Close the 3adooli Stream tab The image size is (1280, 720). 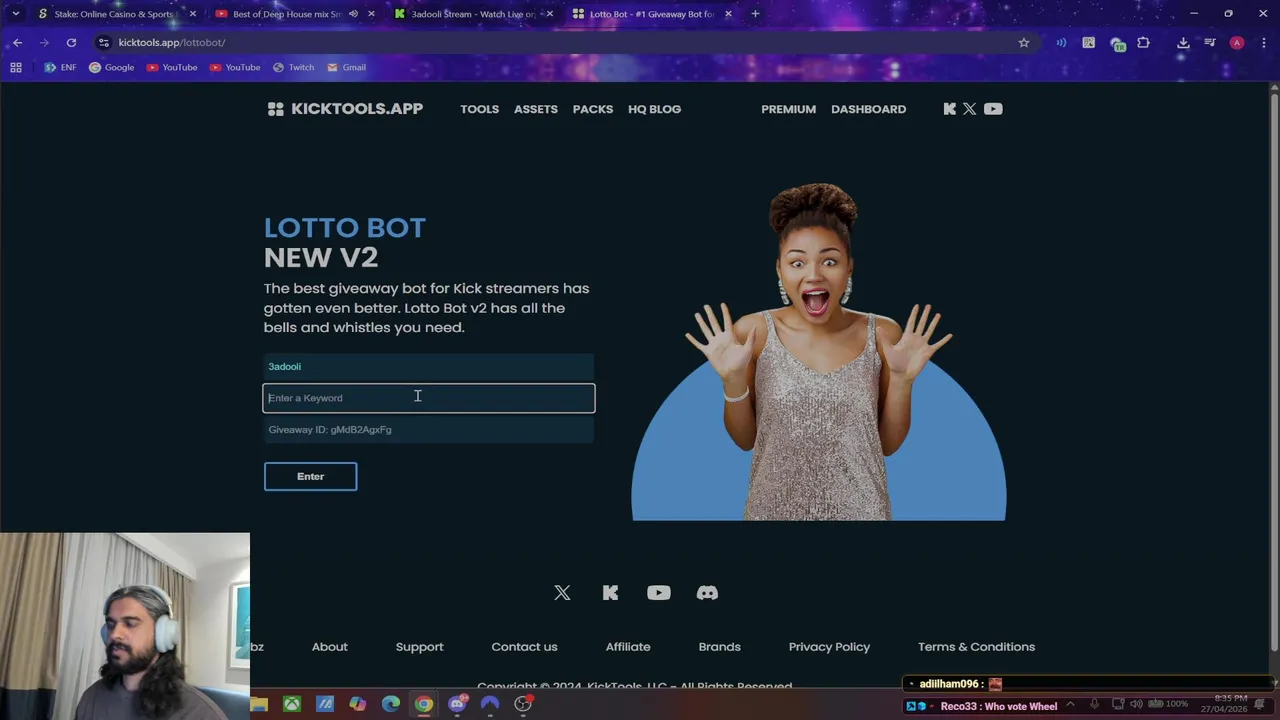pyautogui.click(x=549, y=14)
